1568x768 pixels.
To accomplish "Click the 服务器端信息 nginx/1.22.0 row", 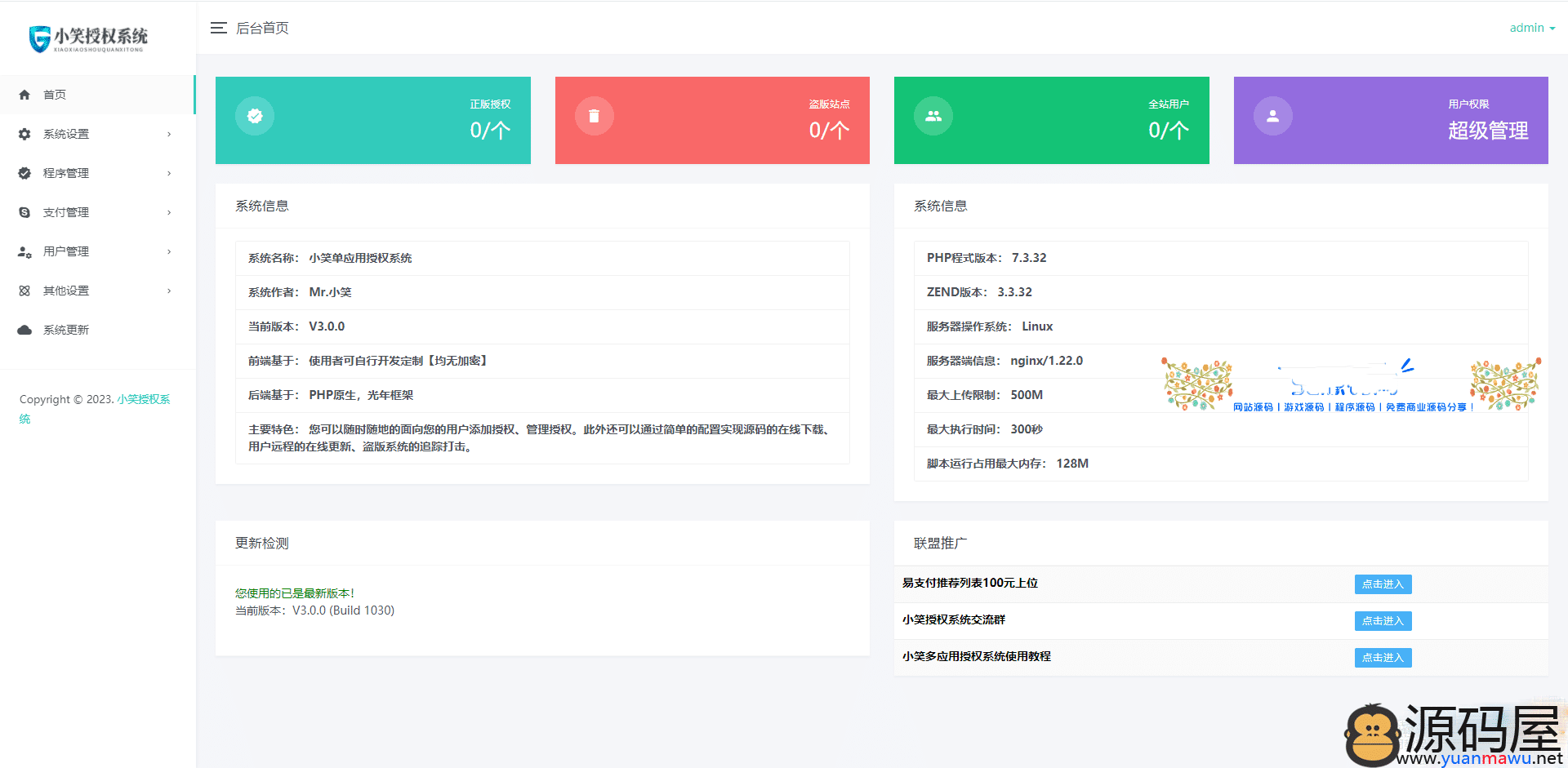I will 1221,361.
